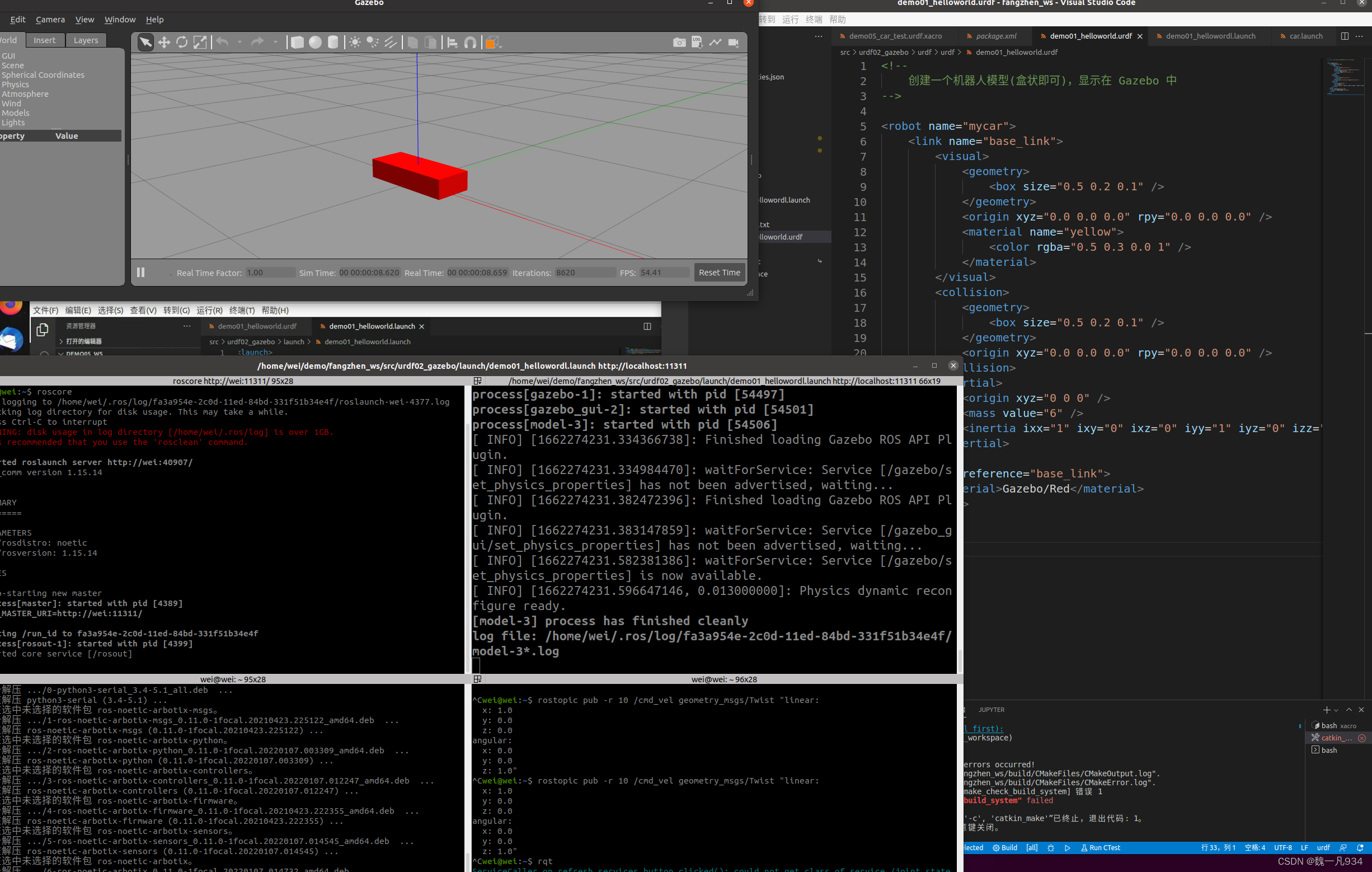The image size is (1372, 872).
Task: Insert a cylinder shape in Gazebo
Action: (333, 43)
